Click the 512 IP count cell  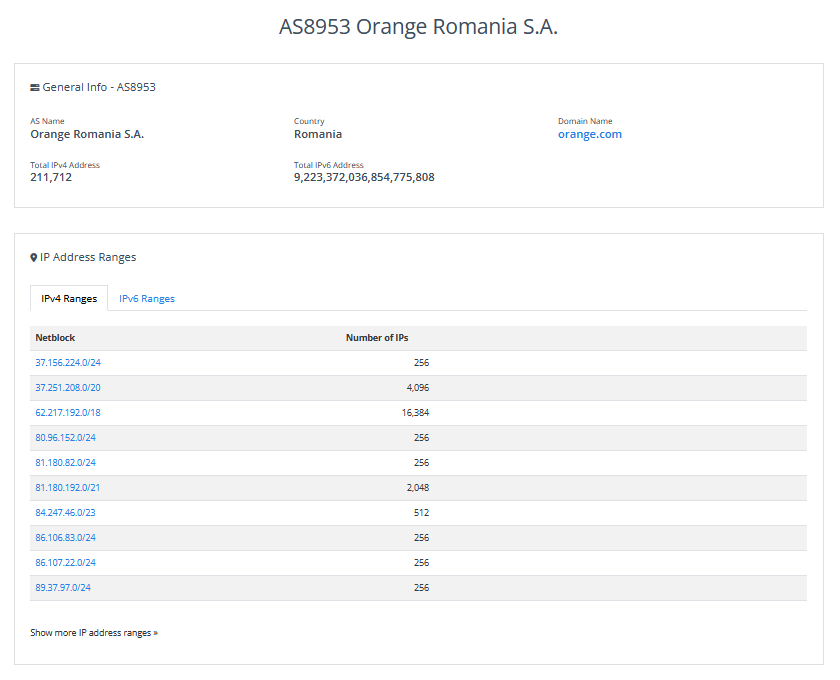pos(422,513)
